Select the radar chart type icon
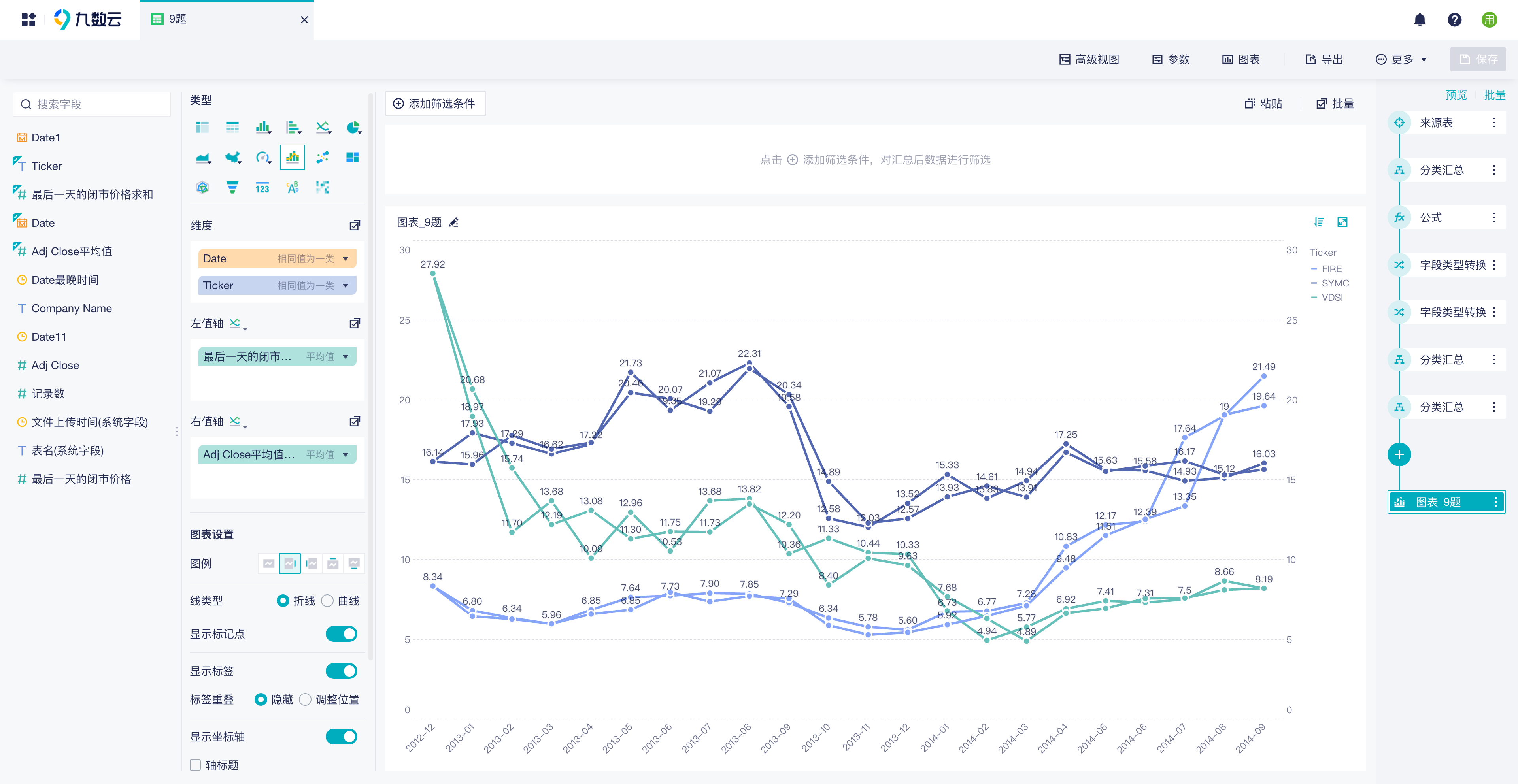 click(x=202, y=187)
